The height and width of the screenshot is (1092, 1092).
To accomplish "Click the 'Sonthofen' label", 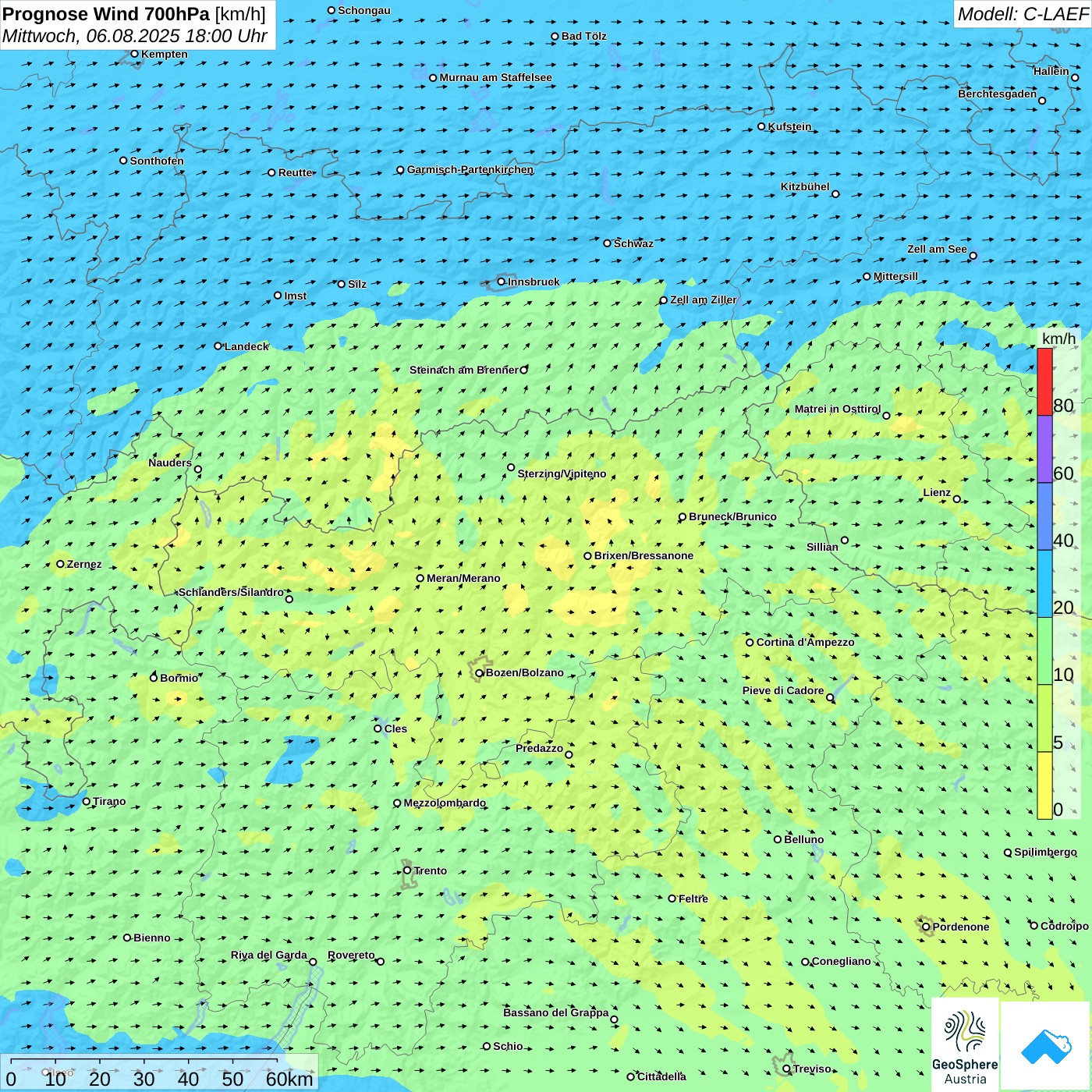I will coord(157,161).
